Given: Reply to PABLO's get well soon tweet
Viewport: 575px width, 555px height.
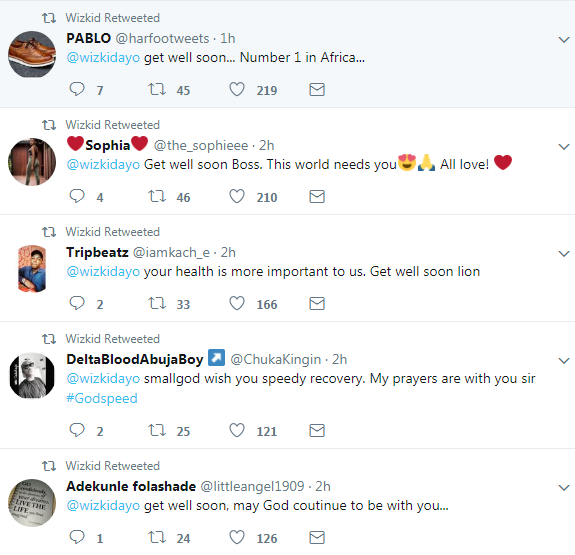Looking at the screenshot, I should [77, 89].
